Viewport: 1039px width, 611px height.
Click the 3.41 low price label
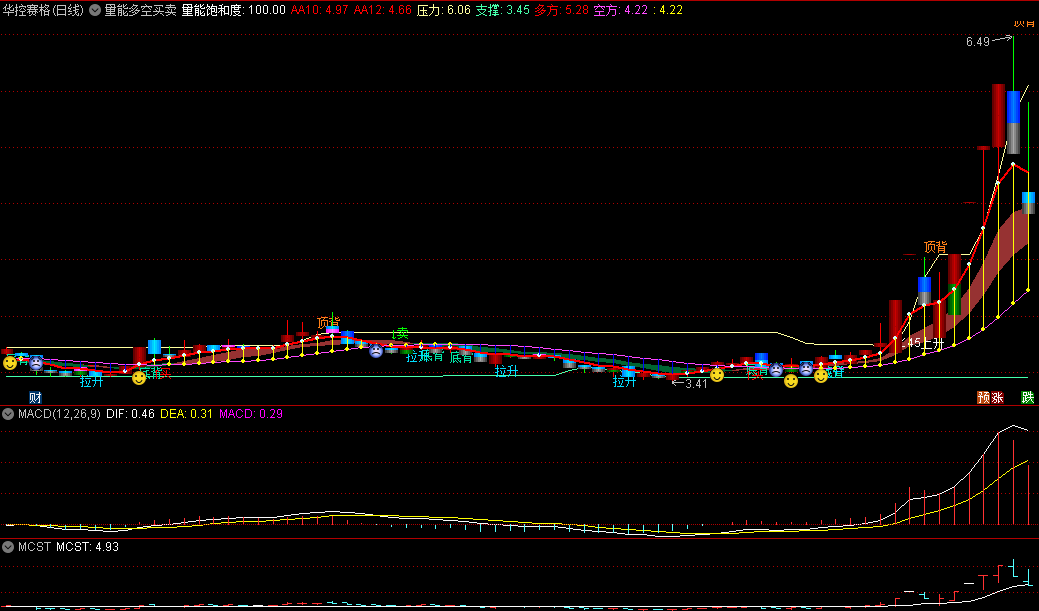pos(696,384)
